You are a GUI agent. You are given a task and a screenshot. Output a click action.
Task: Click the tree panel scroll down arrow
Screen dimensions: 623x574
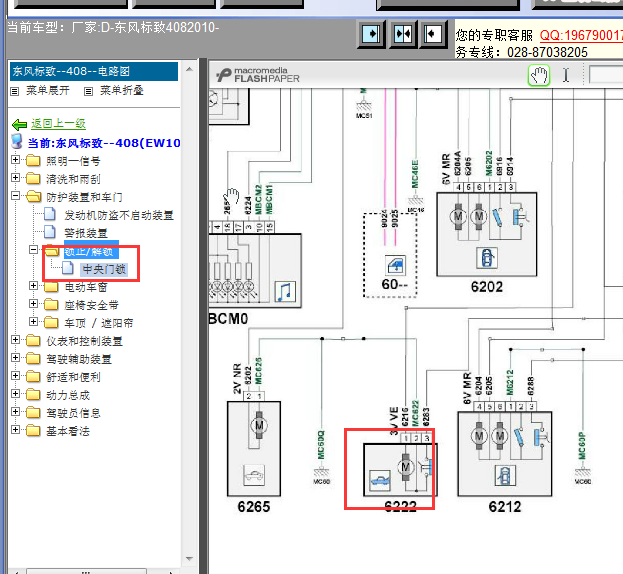[189, 559]
